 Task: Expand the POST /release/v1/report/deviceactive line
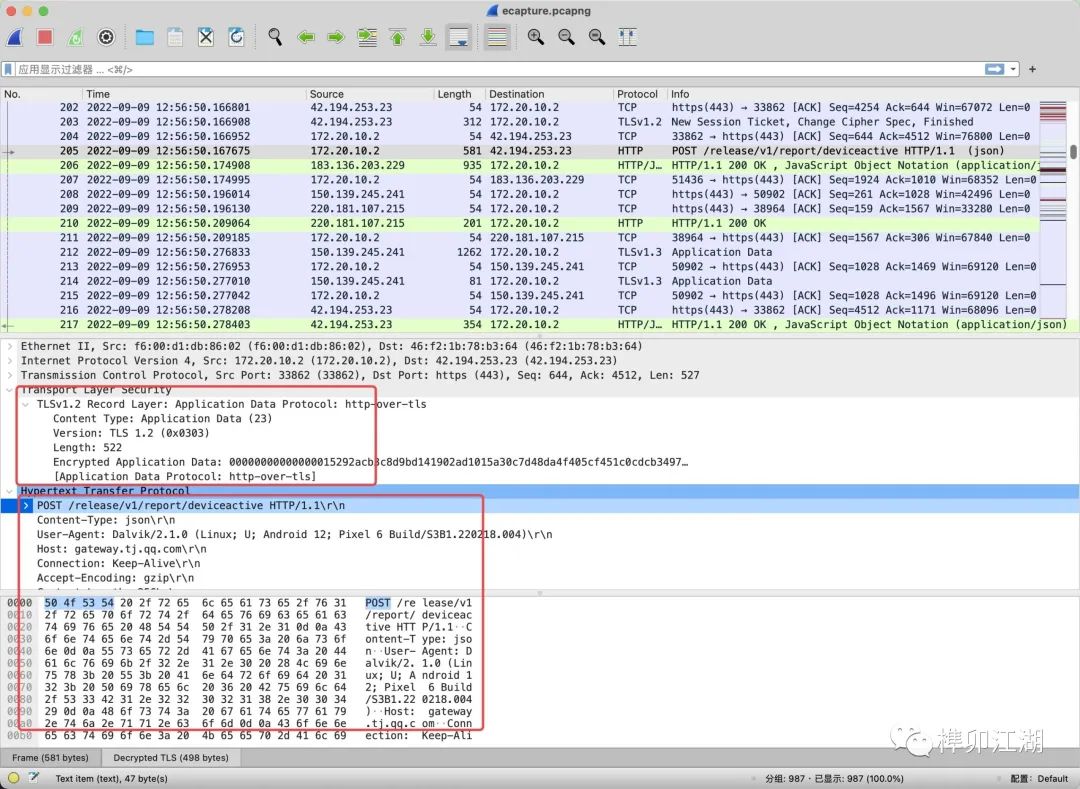click(x=27, y=506)
